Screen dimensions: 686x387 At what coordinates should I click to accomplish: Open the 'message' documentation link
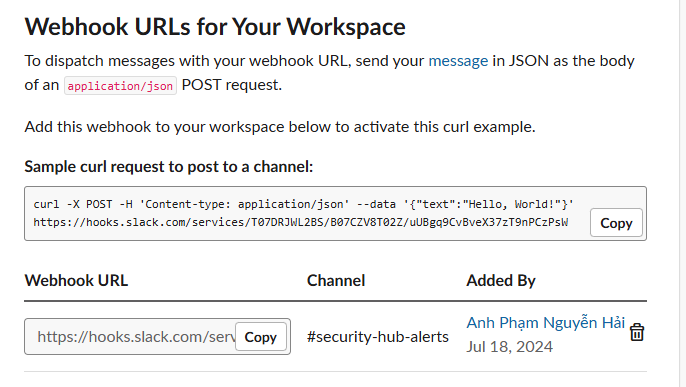coord(458,60)
